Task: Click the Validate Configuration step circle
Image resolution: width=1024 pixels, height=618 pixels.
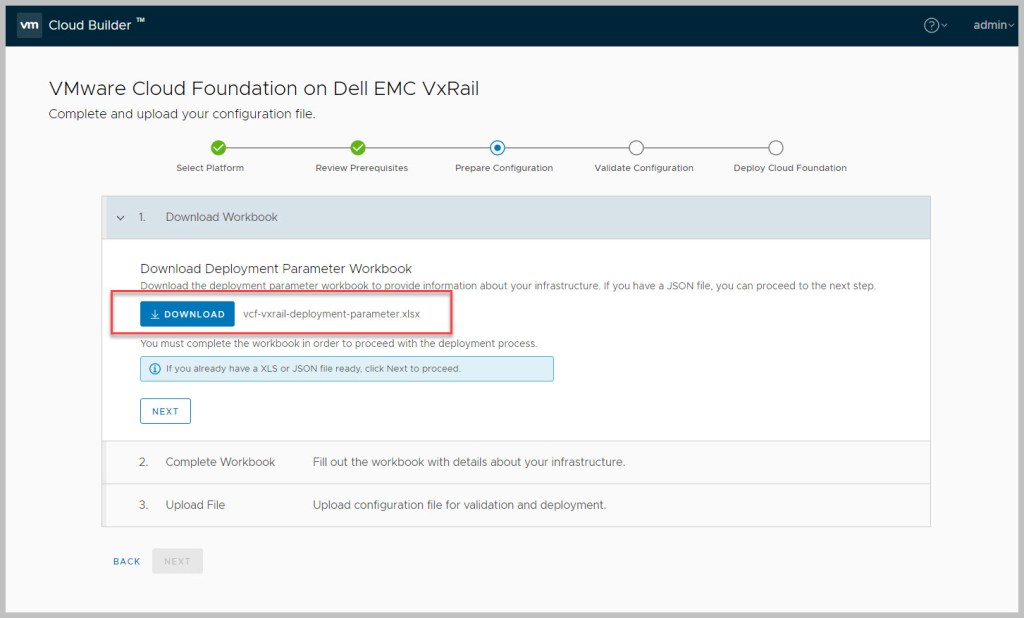Action: click(636, 148)
